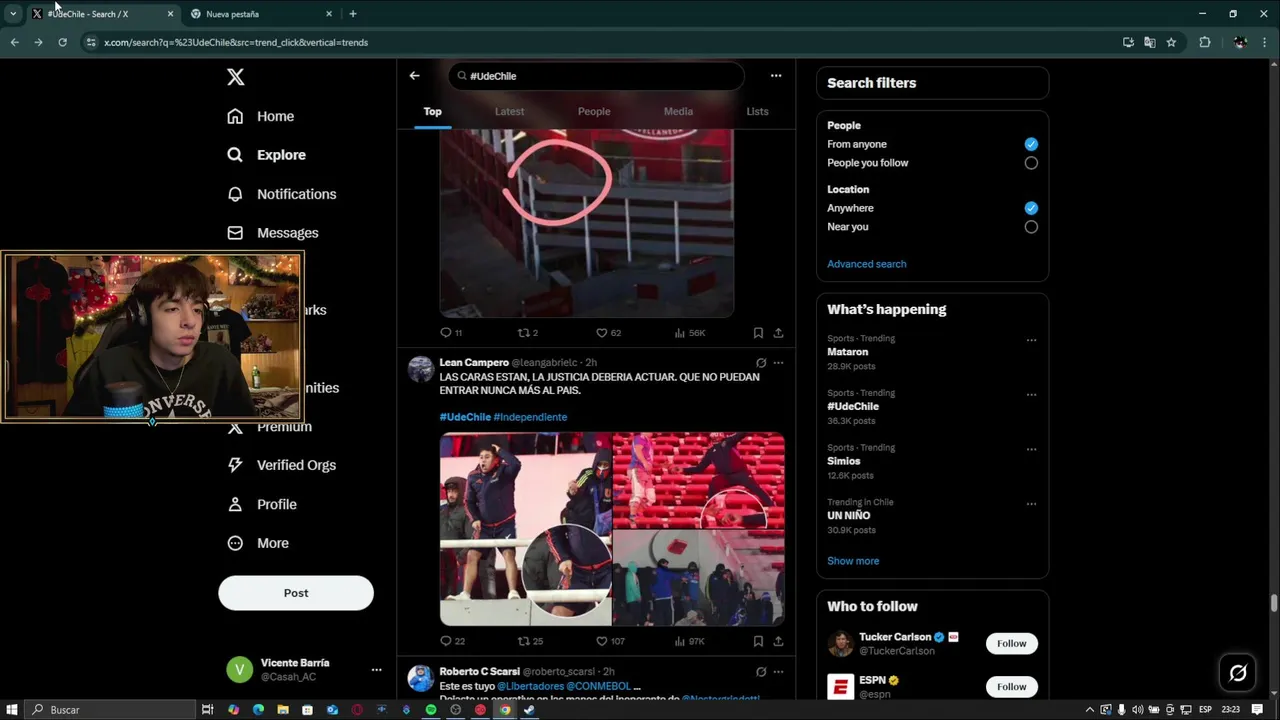Open Profile in the sidebar

[x=262, y=504]
